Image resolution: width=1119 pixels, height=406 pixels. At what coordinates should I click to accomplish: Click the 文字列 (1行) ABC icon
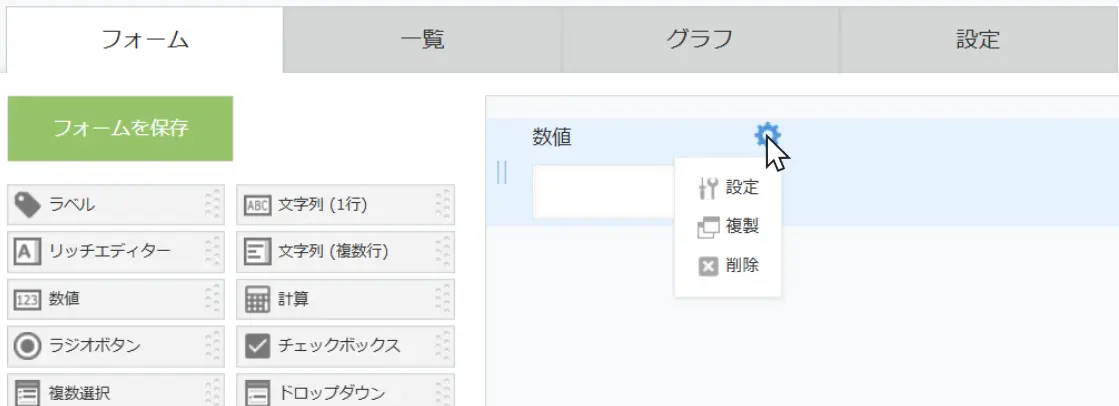[257, 206]
